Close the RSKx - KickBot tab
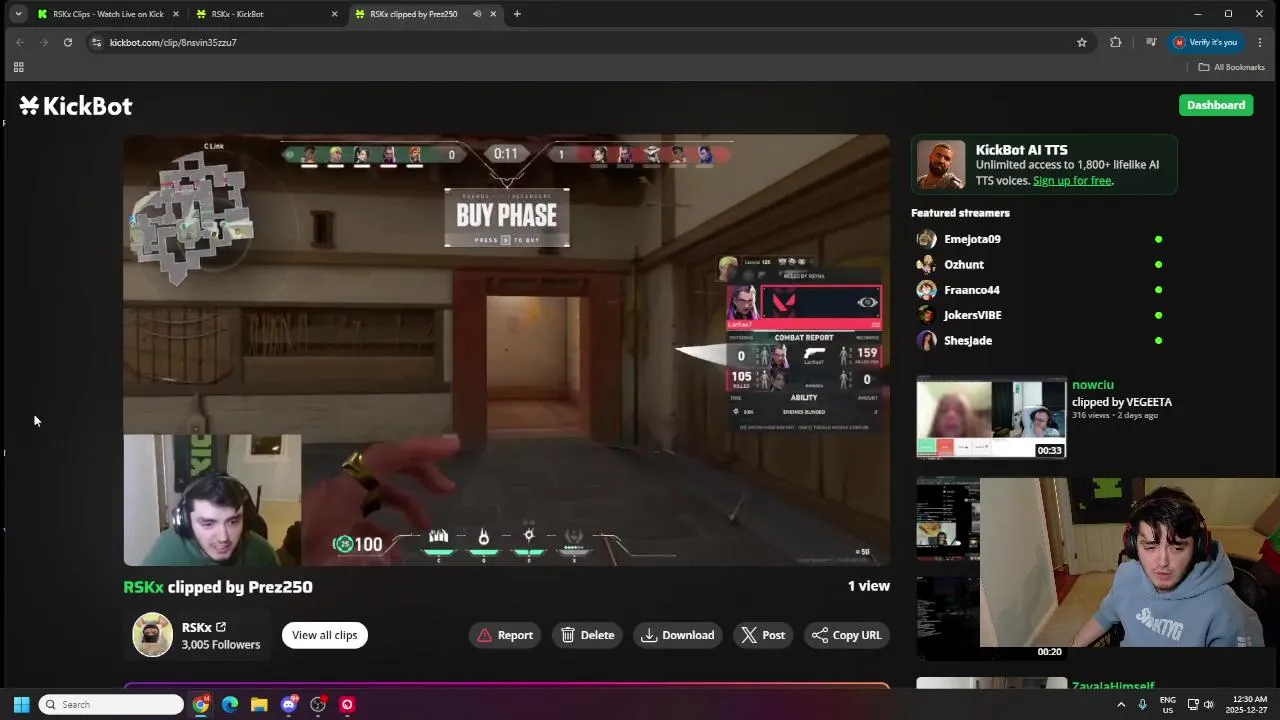 pos(334,14)
